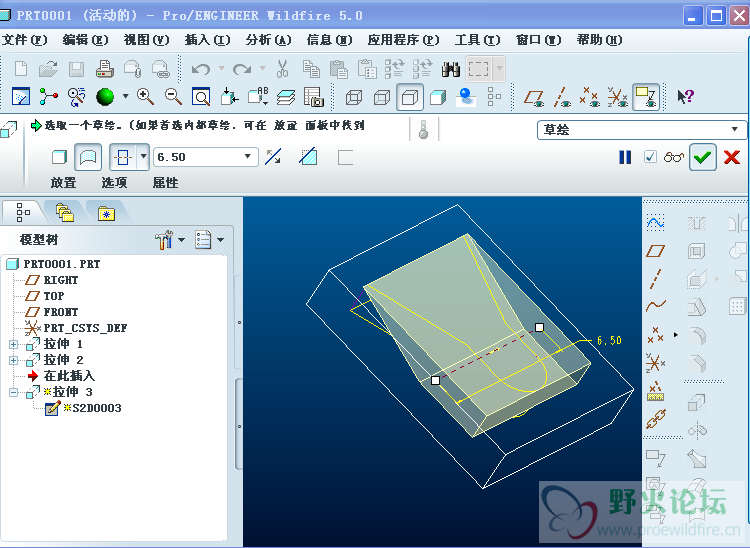The height and width of the screenshot is (548, 750).
Task: Click the Repaint screen icon
Action: (x=21, y=97)
